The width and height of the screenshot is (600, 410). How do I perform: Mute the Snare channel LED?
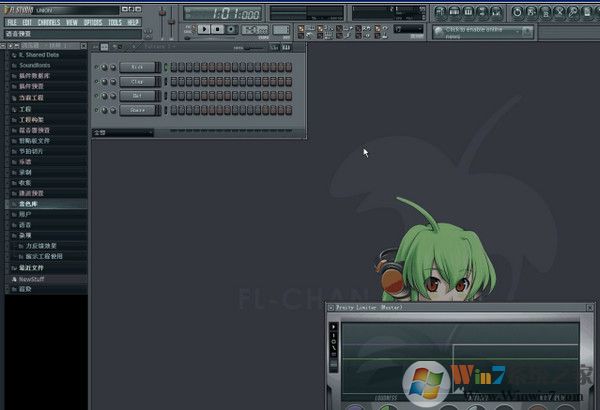coord(96,110)
